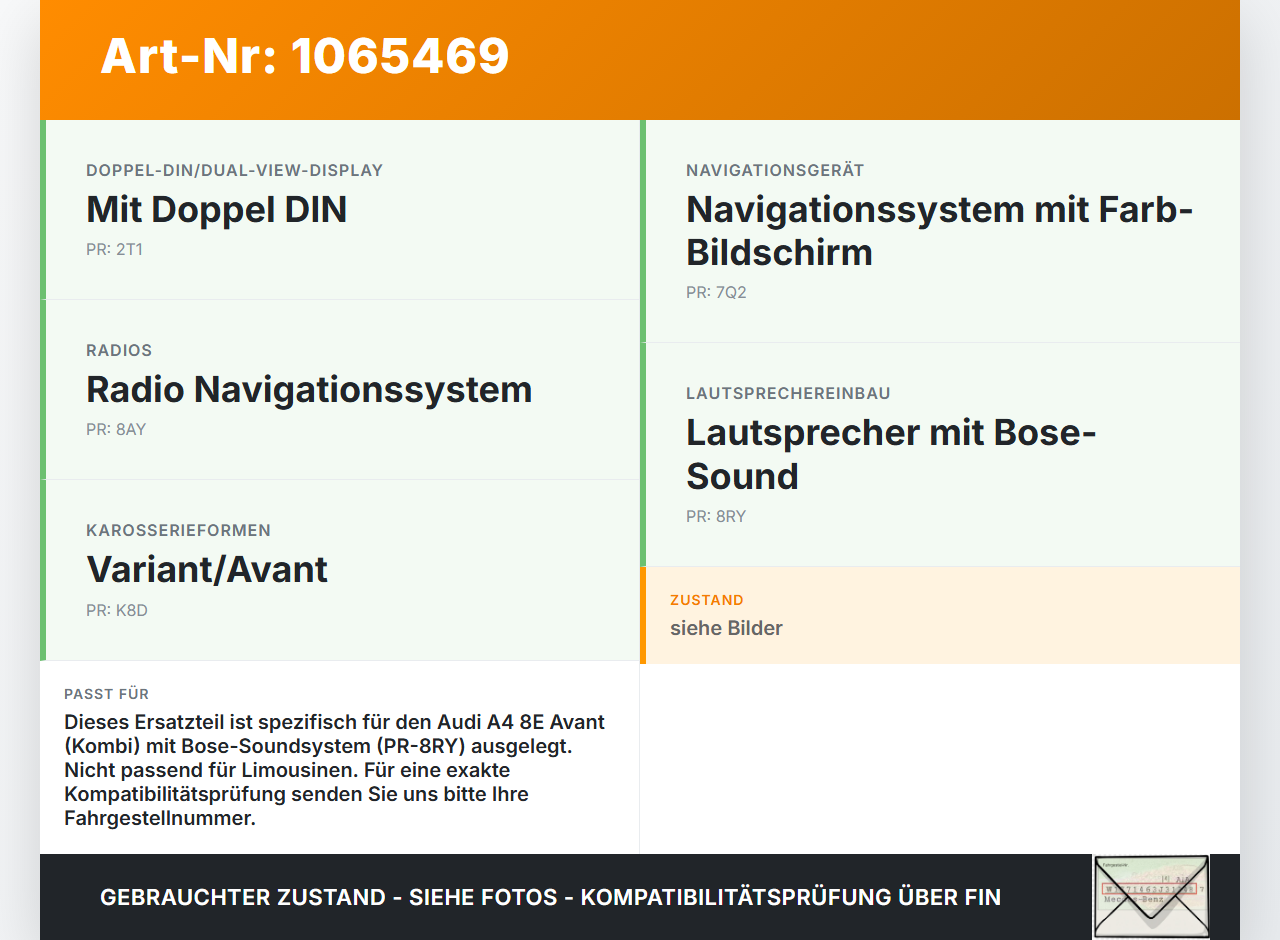Click 'PR: K8D' code
Viewport: 1280px width, 940px height.
coord(117,610)
